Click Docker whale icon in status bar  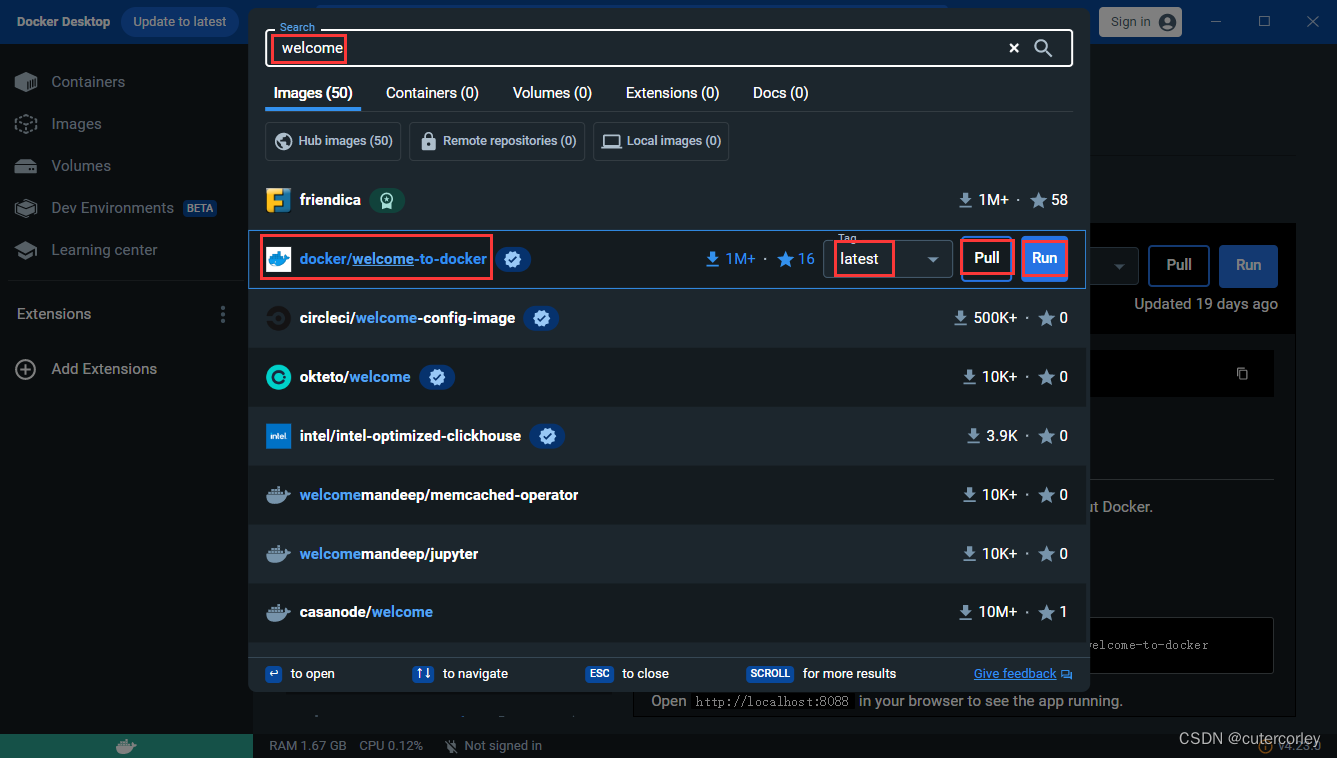pyautogui.click(x=126, y=746)
